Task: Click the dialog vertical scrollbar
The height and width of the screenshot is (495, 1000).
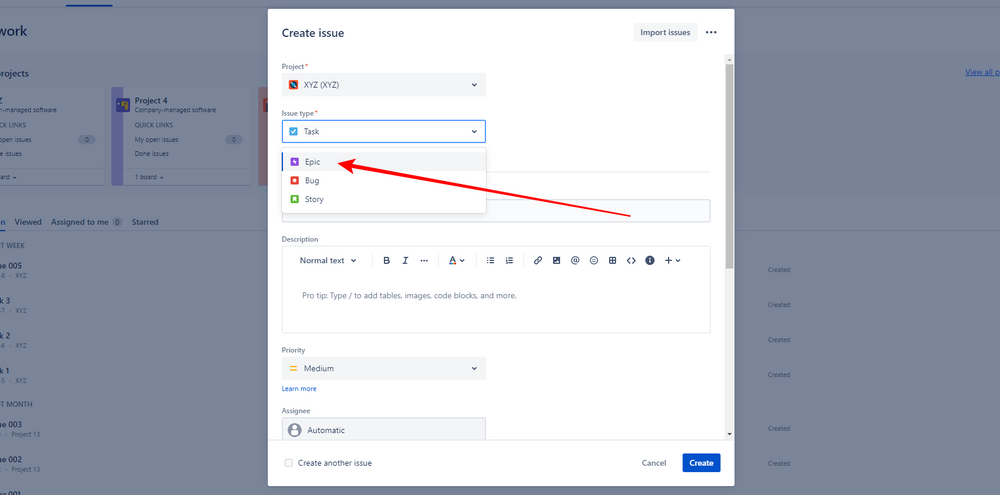Action: pyautogui.click(x=730, y=166)
